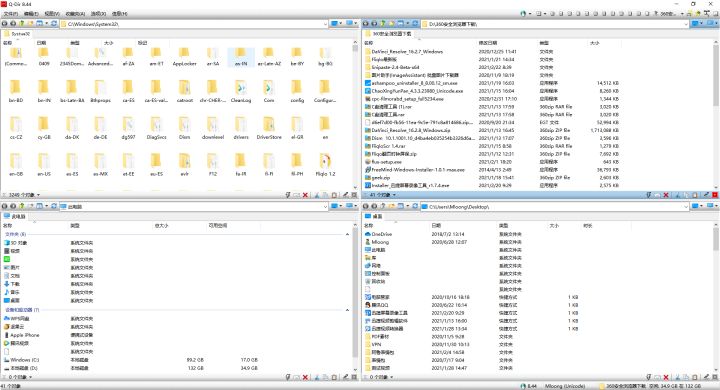This screenshot has height=390, width=720.
Task: Open the en-US folder icon
Action: point(44,161)
